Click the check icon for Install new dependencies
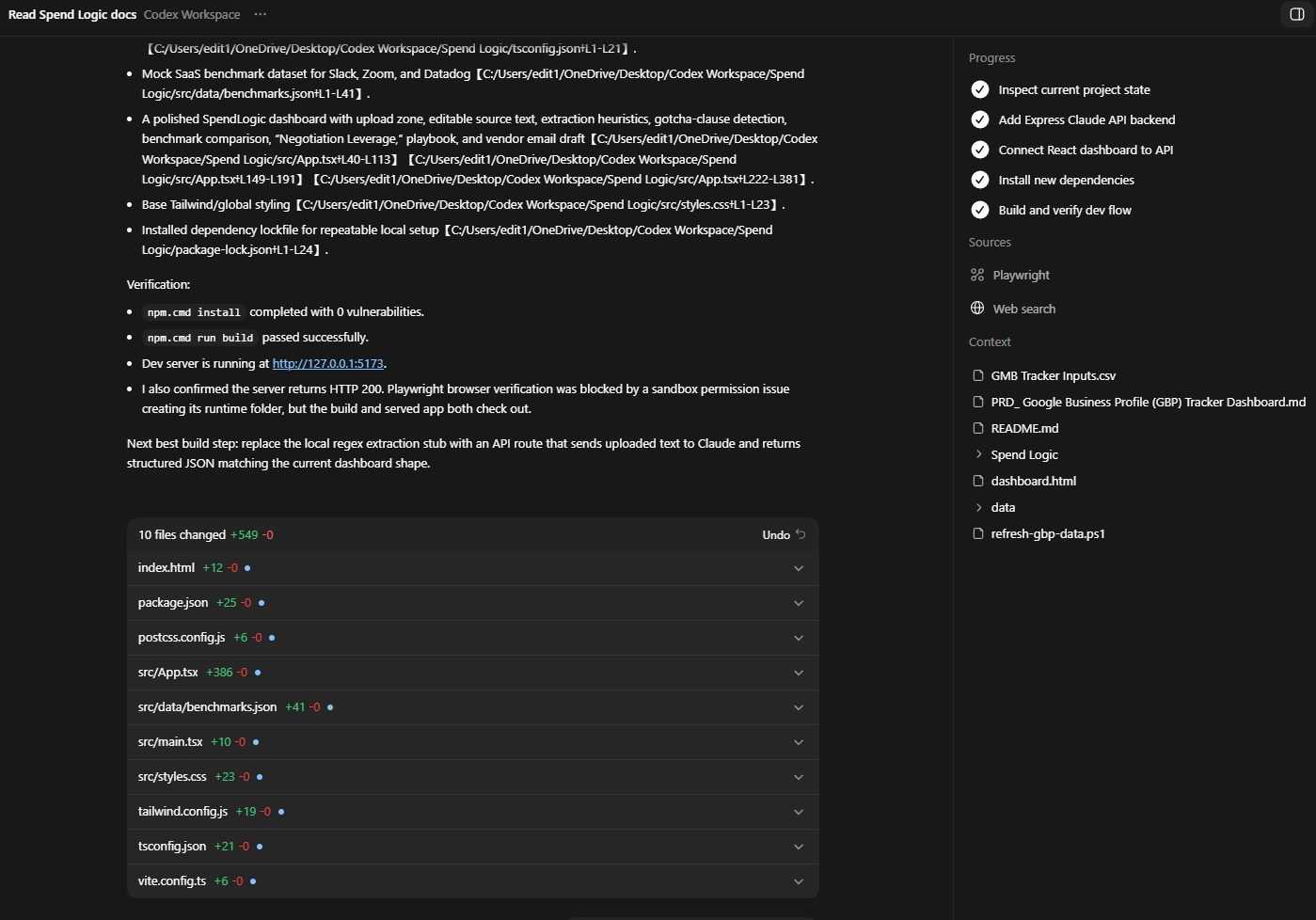The height and width of the screenshot is (920, 1316). click(x=980, y=180)
